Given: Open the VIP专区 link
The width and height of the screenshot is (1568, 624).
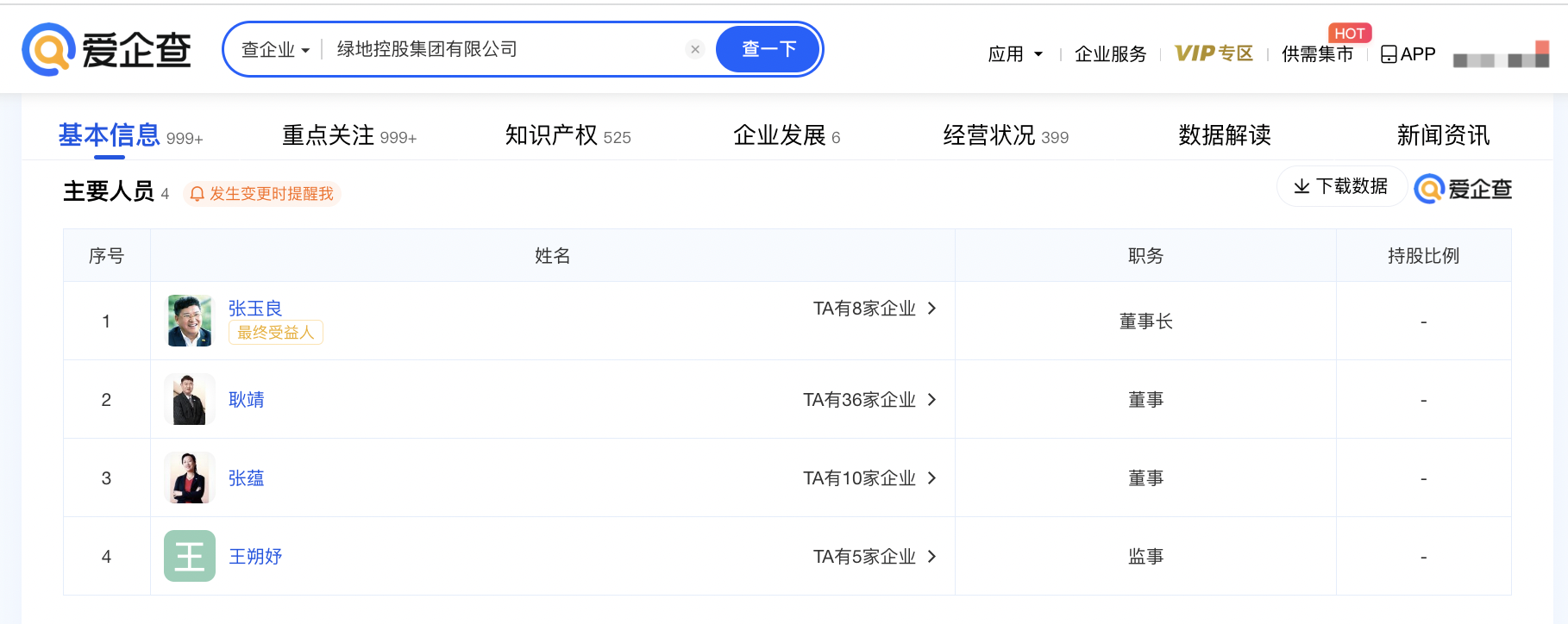Looking at the screenshot, I should [x=1214, y=53].
